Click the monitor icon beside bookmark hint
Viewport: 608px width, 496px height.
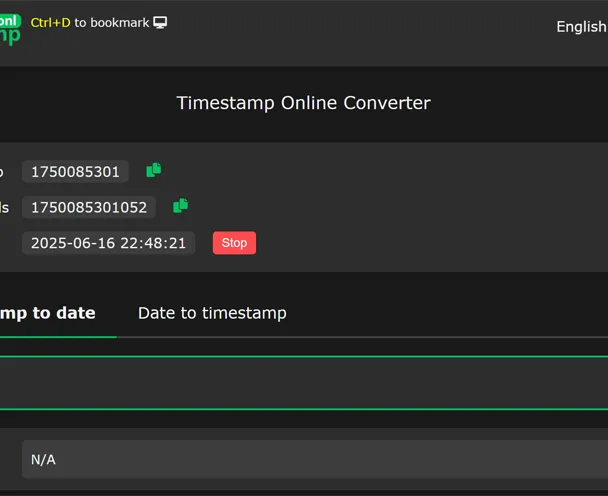tap(160, 22)
